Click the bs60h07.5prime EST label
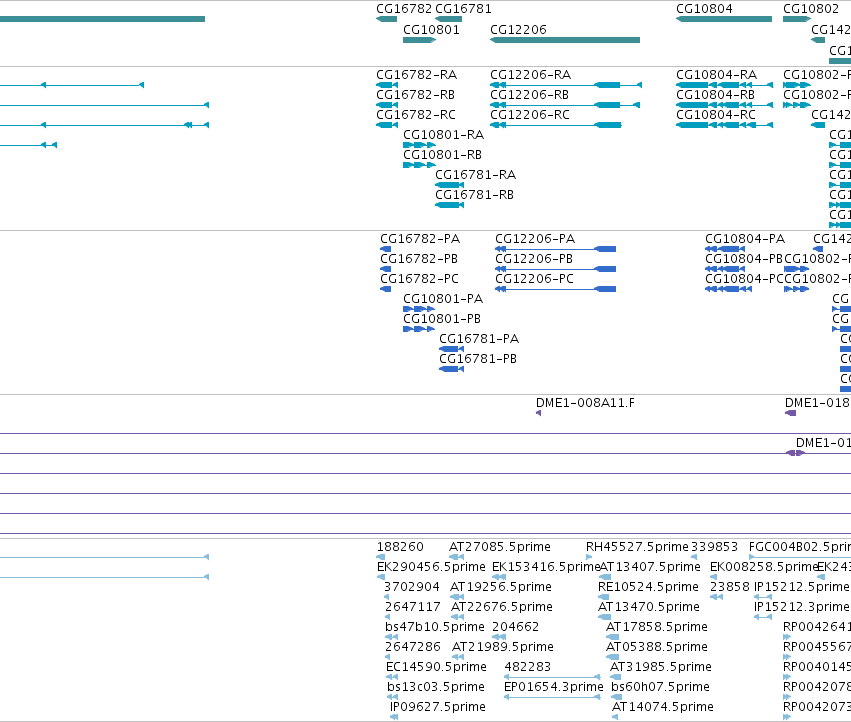The width and height of the screenshot is (851, 722). 661,687
